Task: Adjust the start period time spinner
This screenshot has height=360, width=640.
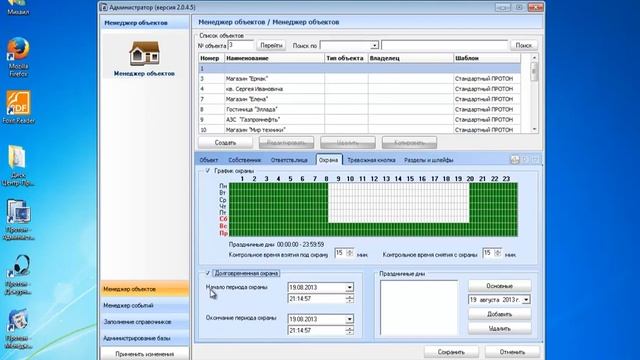Action: coord(349,299)
